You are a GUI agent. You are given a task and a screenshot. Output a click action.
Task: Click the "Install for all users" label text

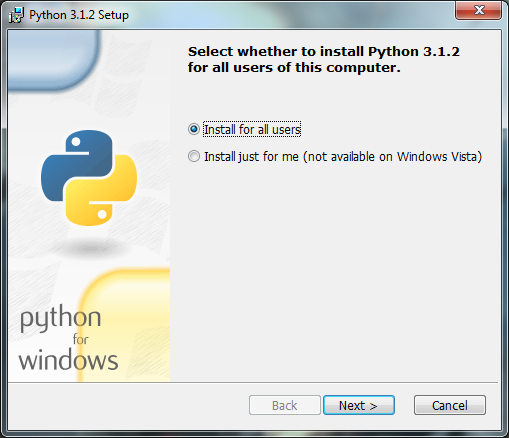tap(252, 130)
